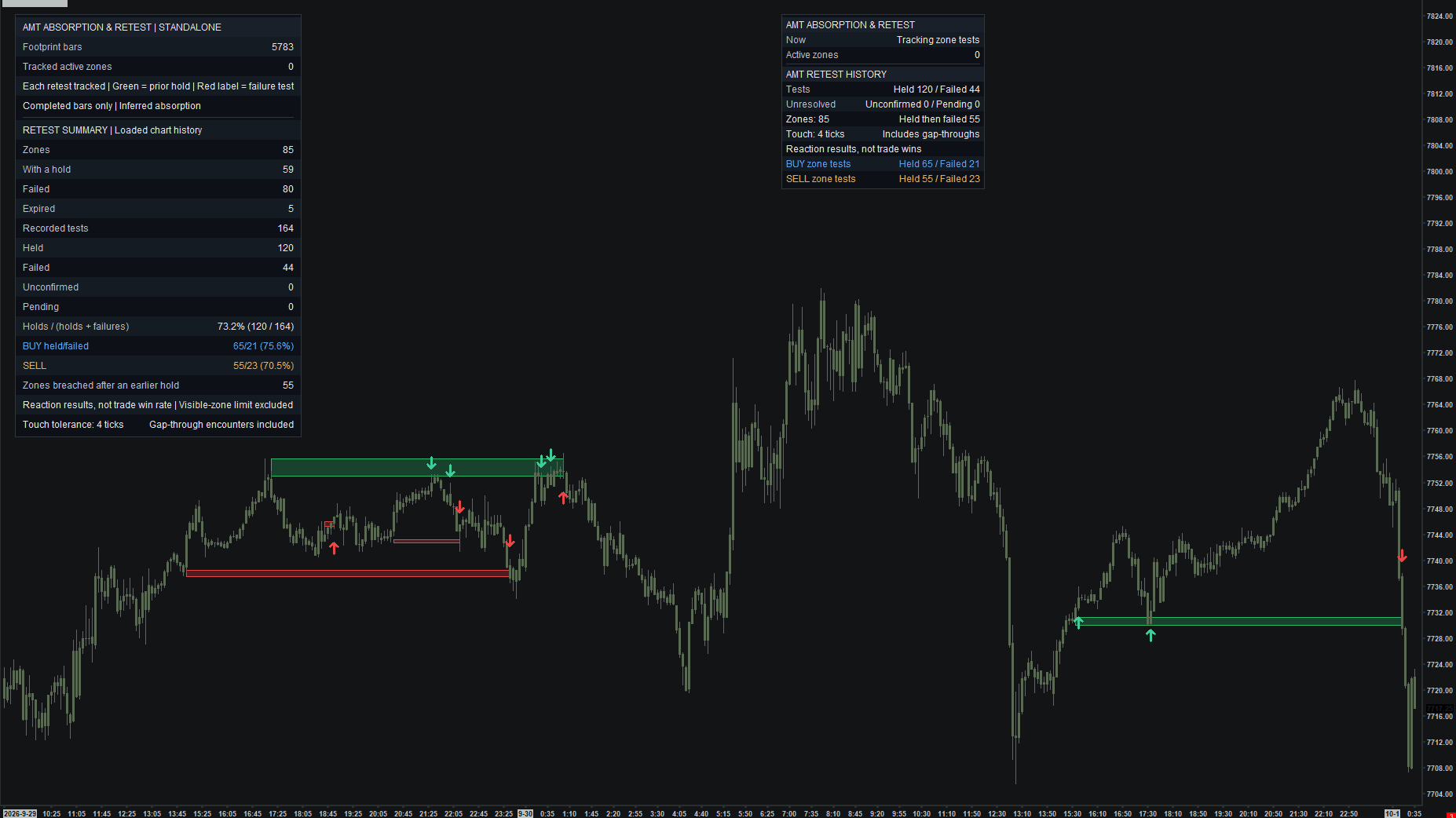
Task: Select the long red failed zone near 7738
Action: (347, 573)
